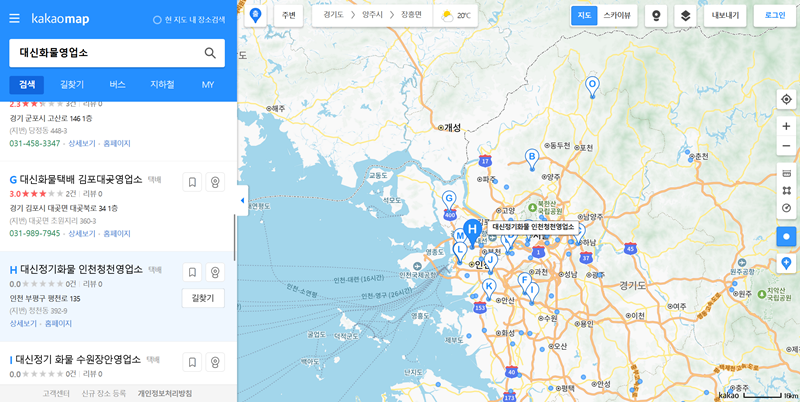Image resolution: width=800 pixels, height=402 pixels.
Task: Select the large H marker on map
Action: tap(472, 231)
